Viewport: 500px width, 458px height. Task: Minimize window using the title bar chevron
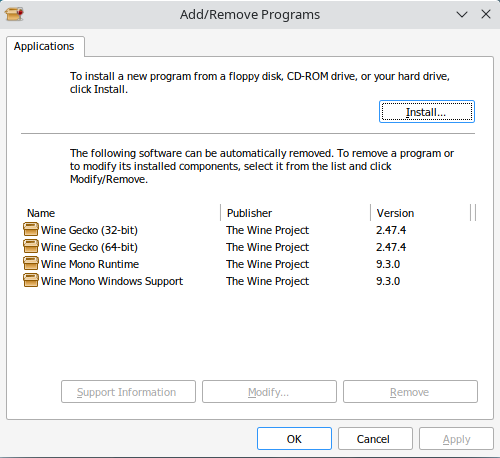(x=462, y=14)
